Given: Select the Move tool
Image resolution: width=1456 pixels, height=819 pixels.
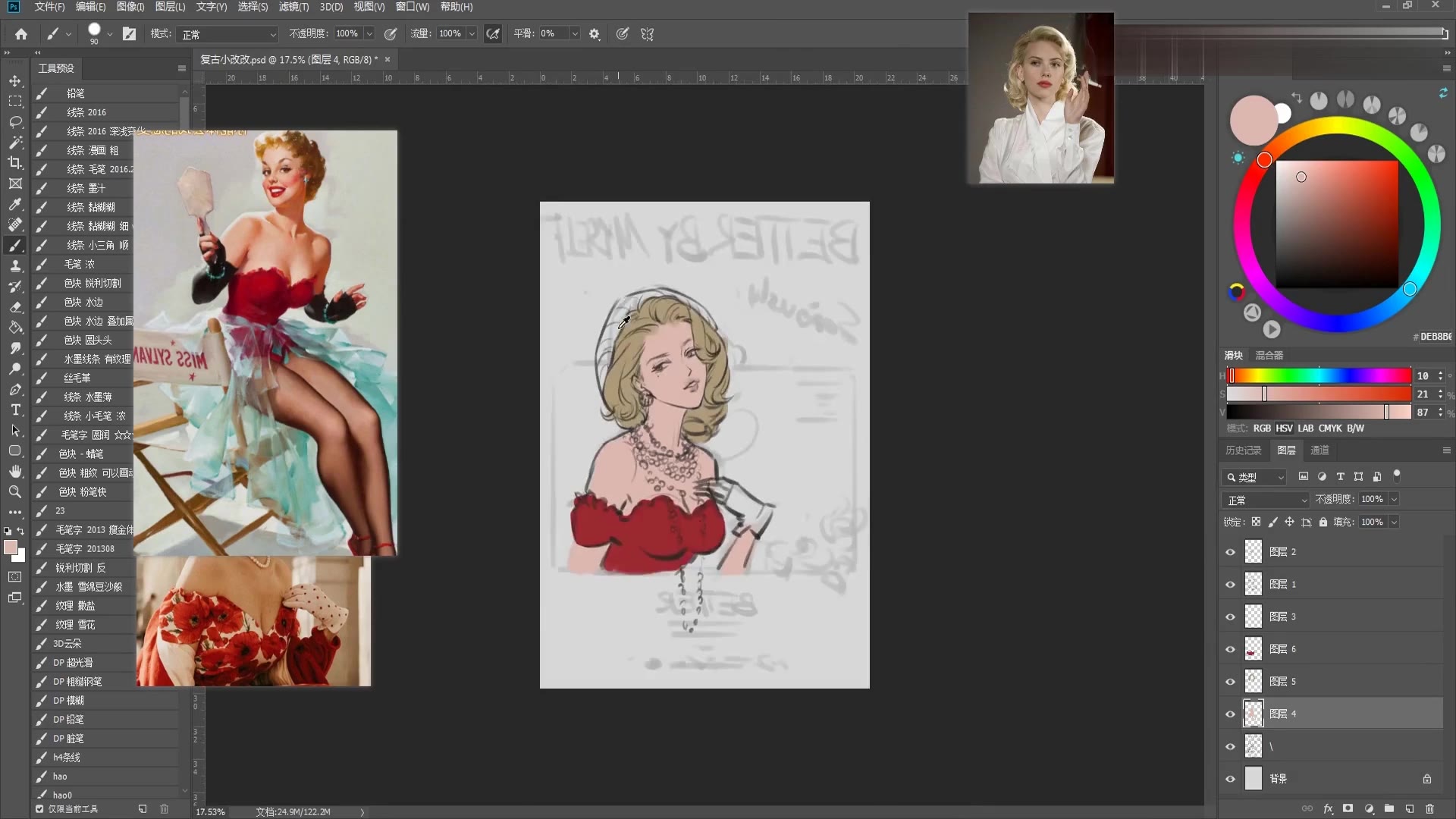Looking at the screenshot, I should pyautogui.click(x=15, y=80).
